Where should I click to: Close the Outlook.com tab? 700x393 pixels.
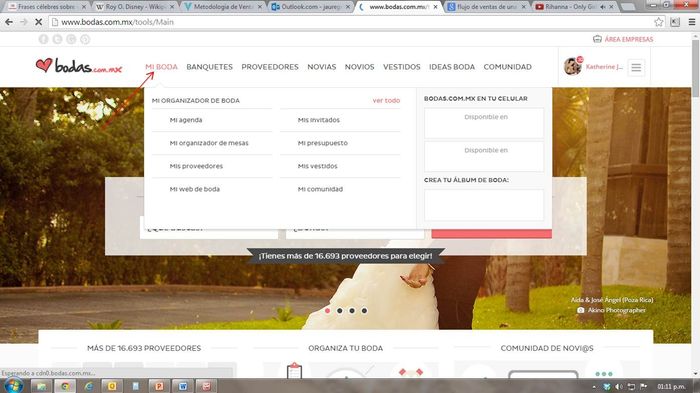click(348, 7)
